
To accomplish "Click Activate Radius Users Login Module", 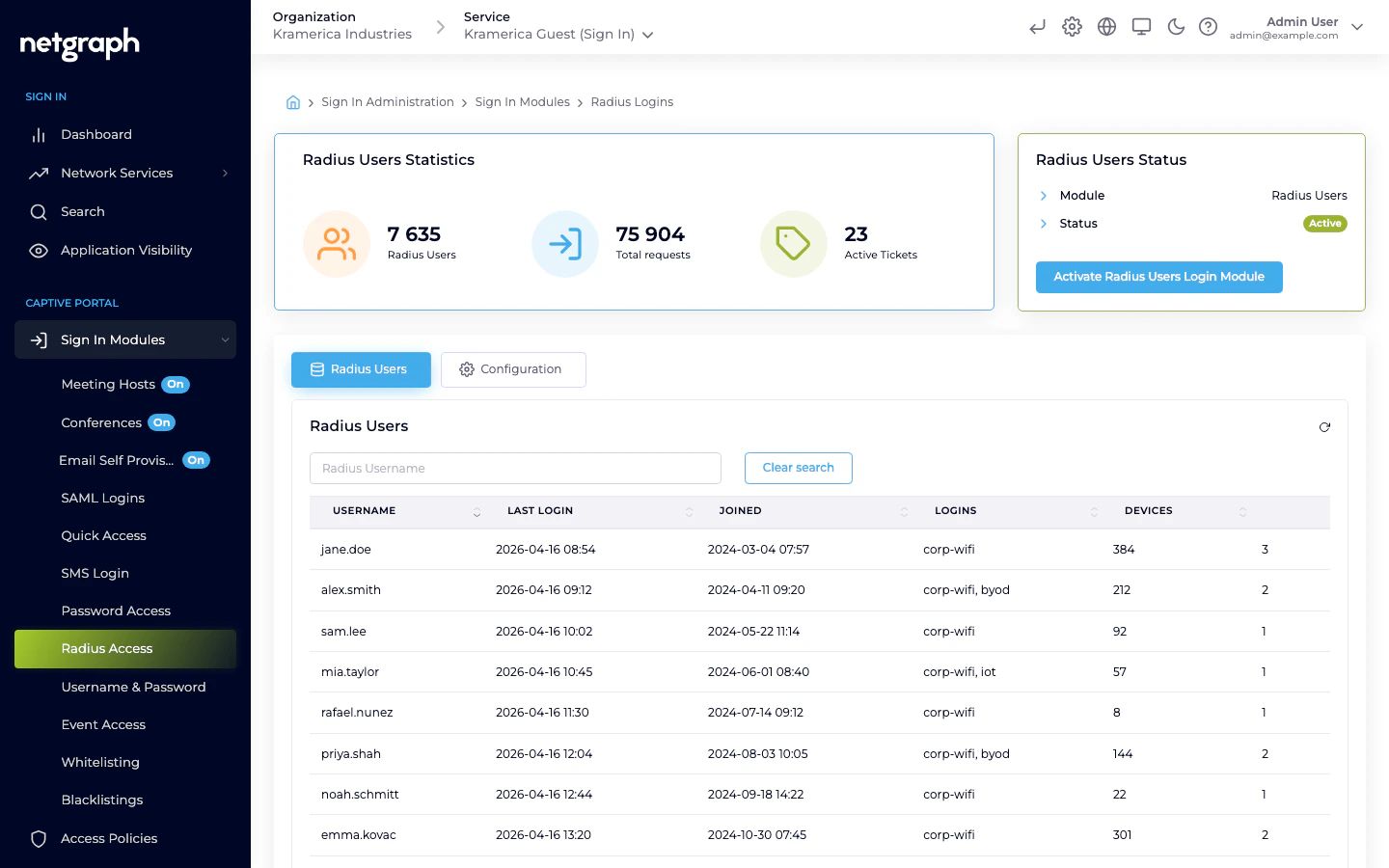I will tap(1159, 277).
